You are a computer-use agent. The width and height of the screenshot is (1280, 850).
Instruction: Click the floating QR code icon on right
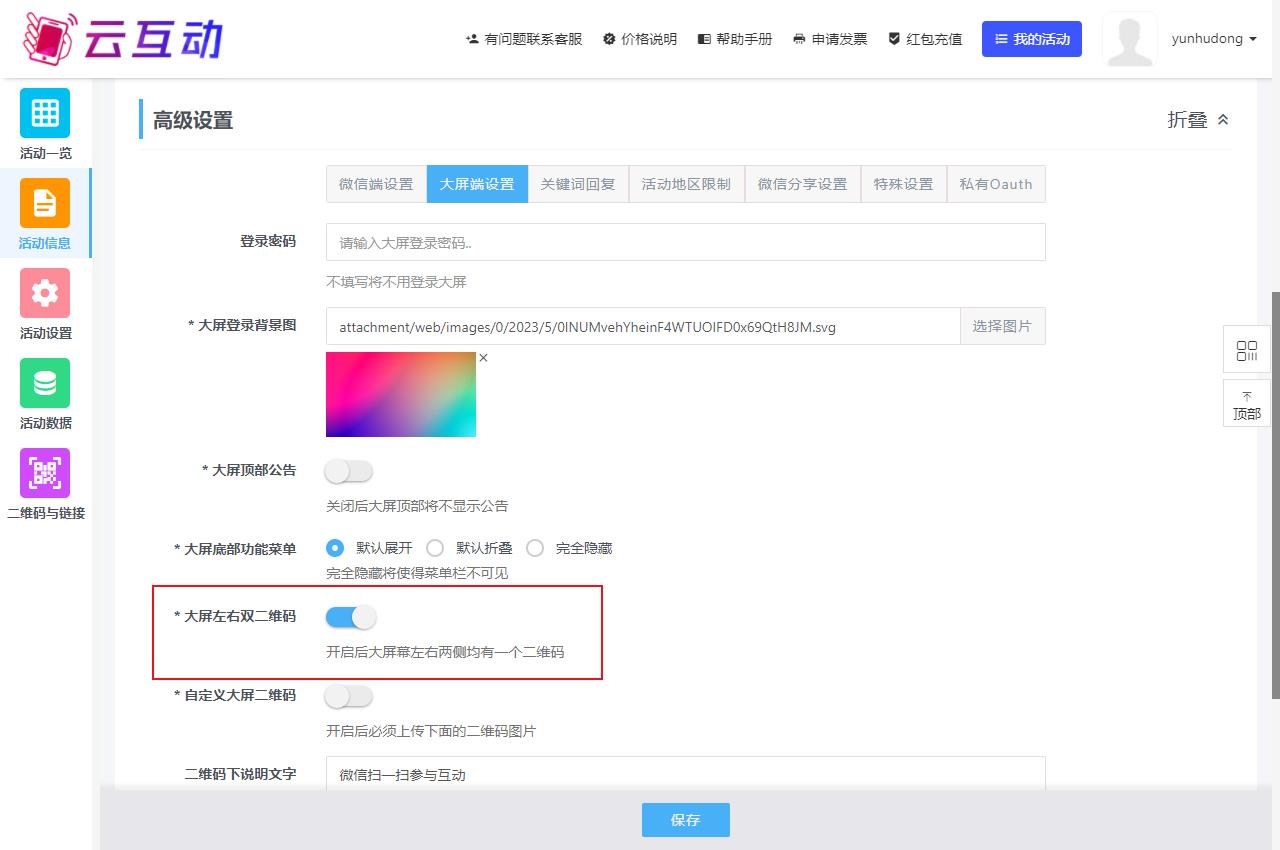pyautogui.click(x=1246, y=350)
